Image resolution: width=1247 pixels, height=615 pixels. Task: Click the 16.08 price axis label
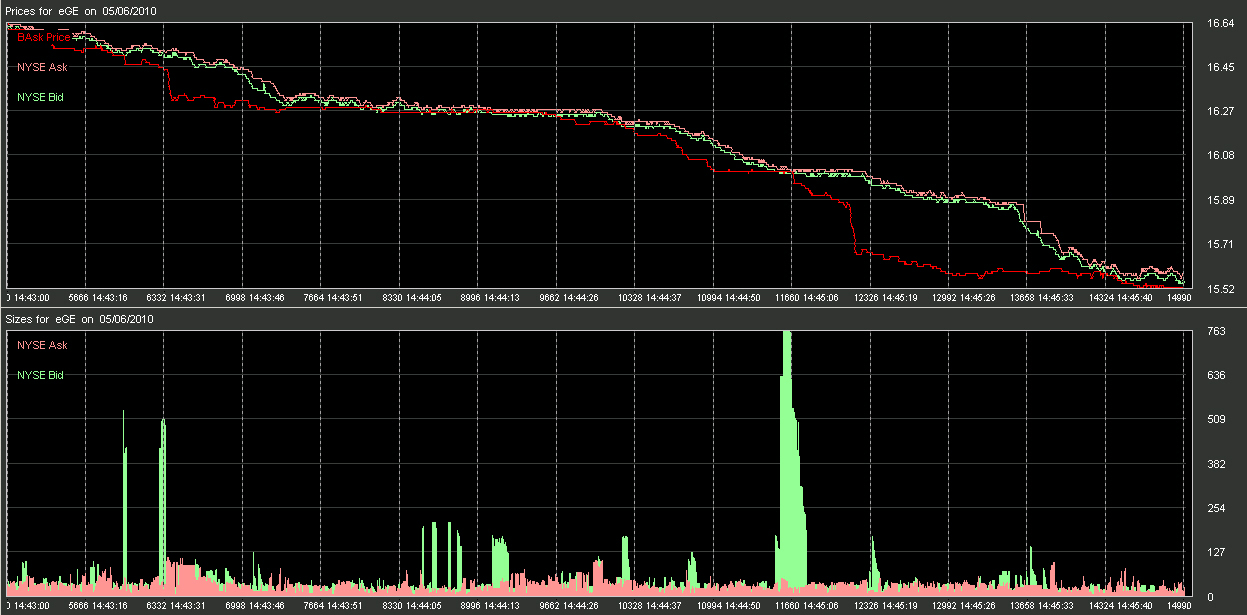[x=1220, y=156]
